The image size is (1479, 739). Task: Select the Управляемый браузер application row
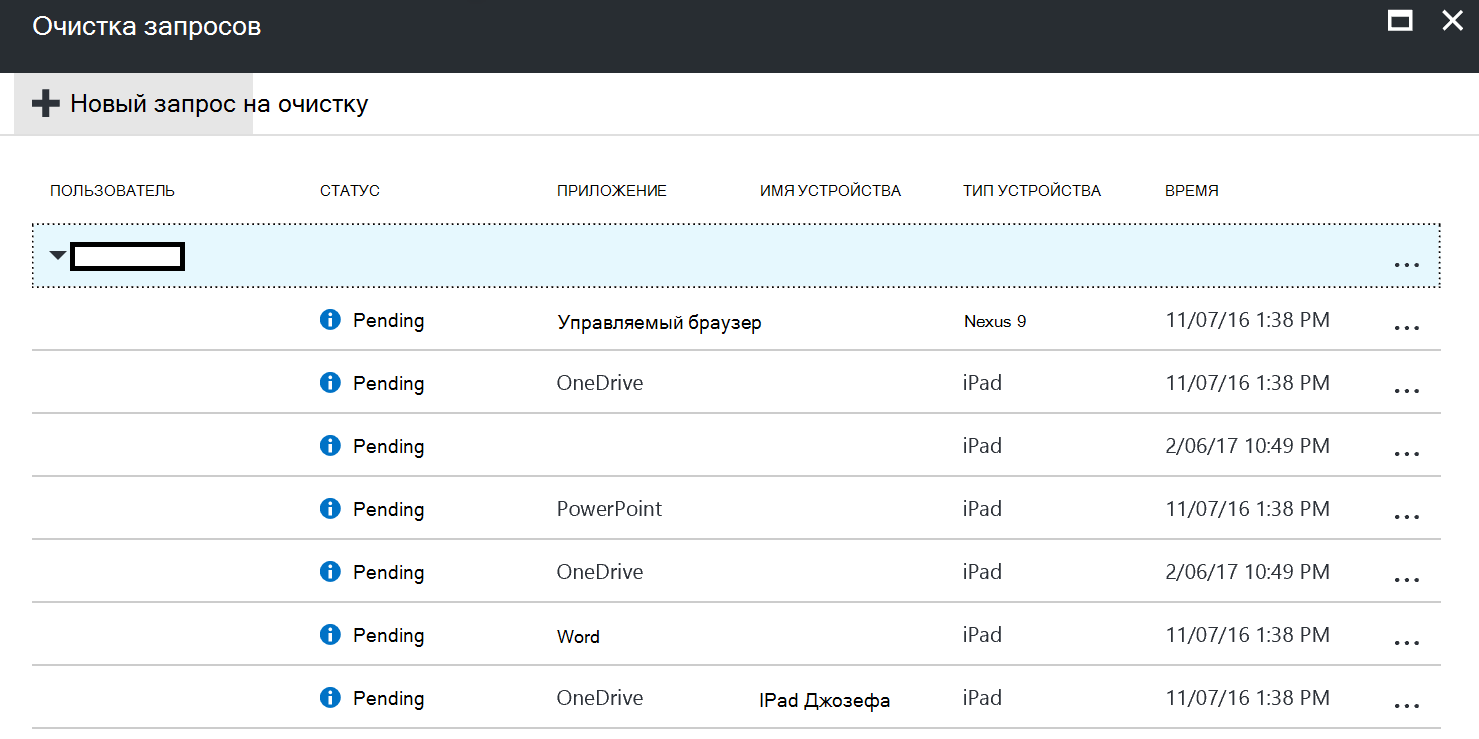coord(736,320)
